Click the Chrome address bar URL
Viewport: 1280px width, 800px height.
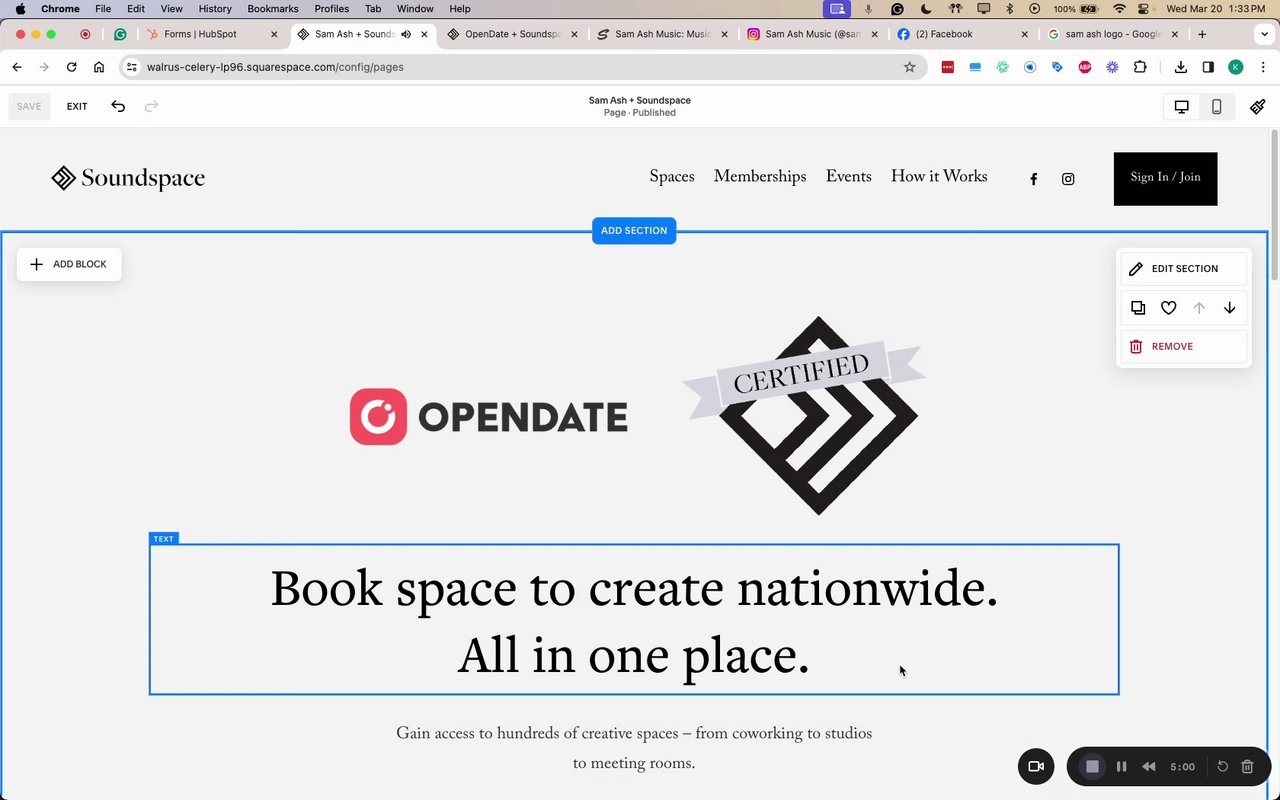tap(275, 67)
